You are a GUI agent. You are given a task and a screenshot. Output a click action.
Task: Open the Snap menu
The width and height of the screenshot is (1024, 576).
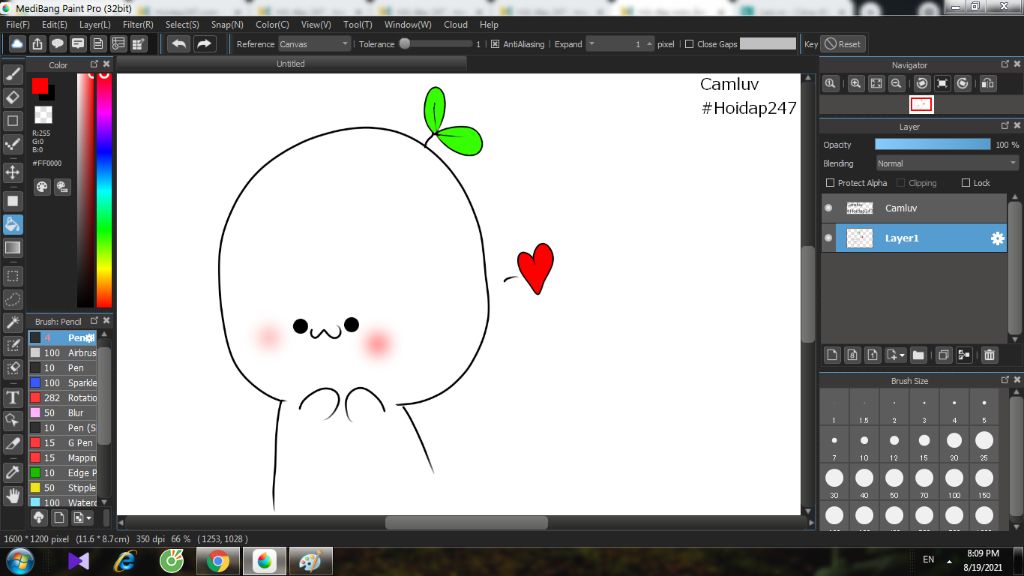pyautogui.click(x=227, y=24)
